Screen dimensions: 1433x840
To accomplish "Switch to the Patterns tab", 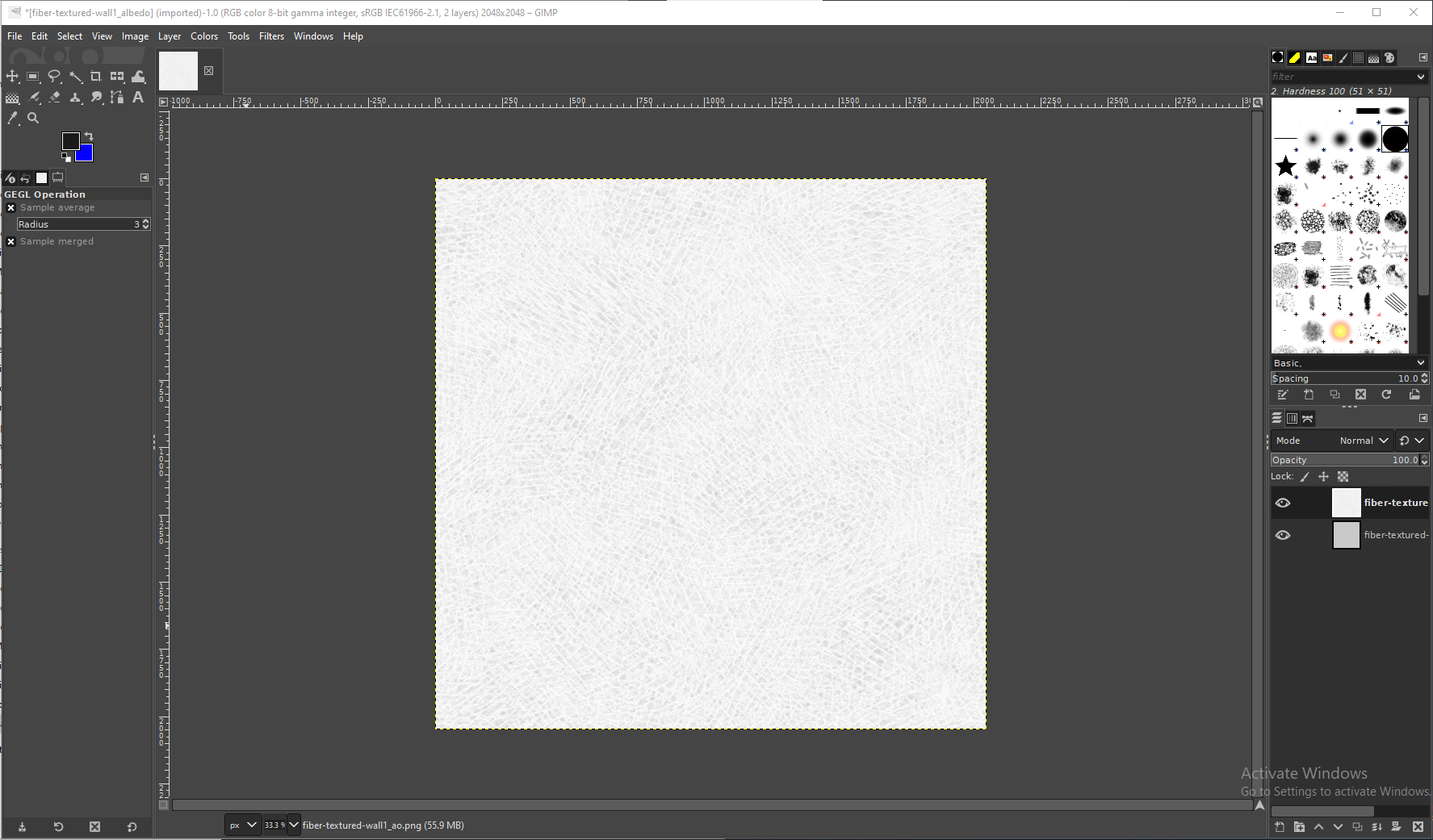I will (x=1295, y=58).
